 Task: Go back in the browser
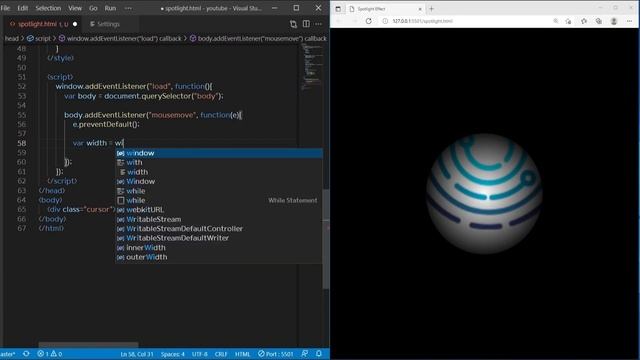[339, 21]
